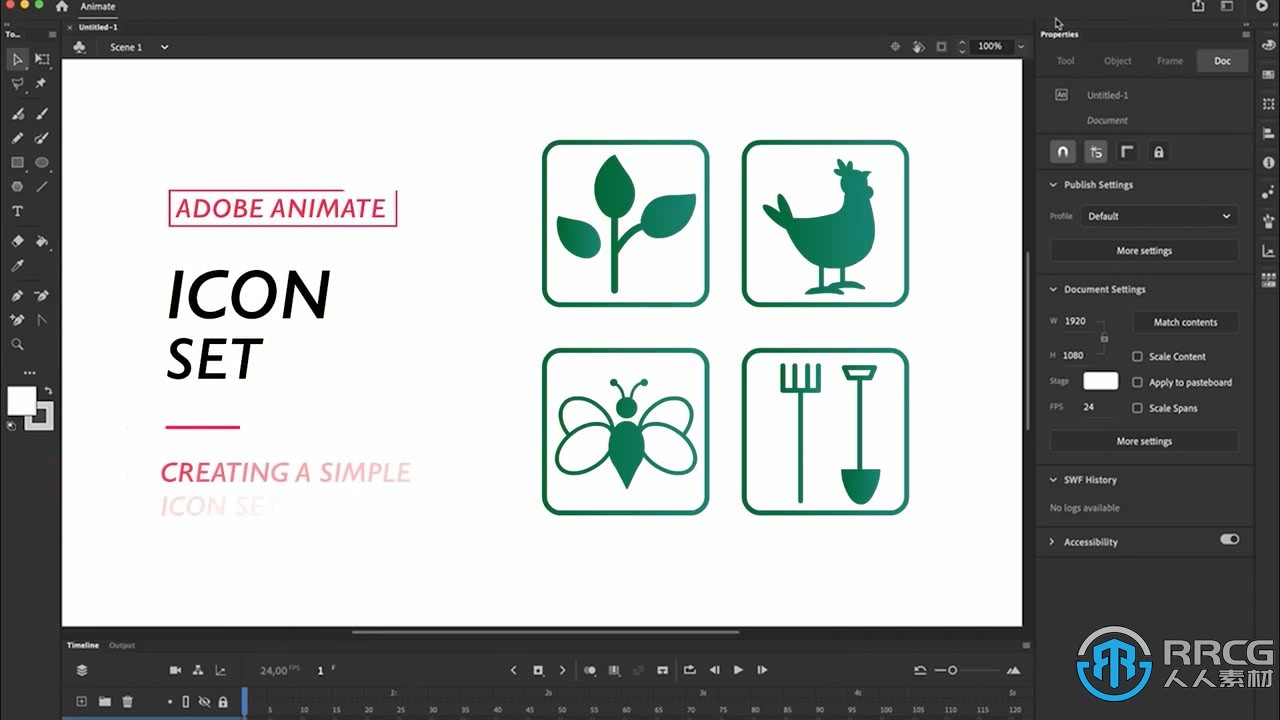The width and height of the screenshot is (1280, 720).
Task: Open the Stage color swatch
Action: (1101, 381)
